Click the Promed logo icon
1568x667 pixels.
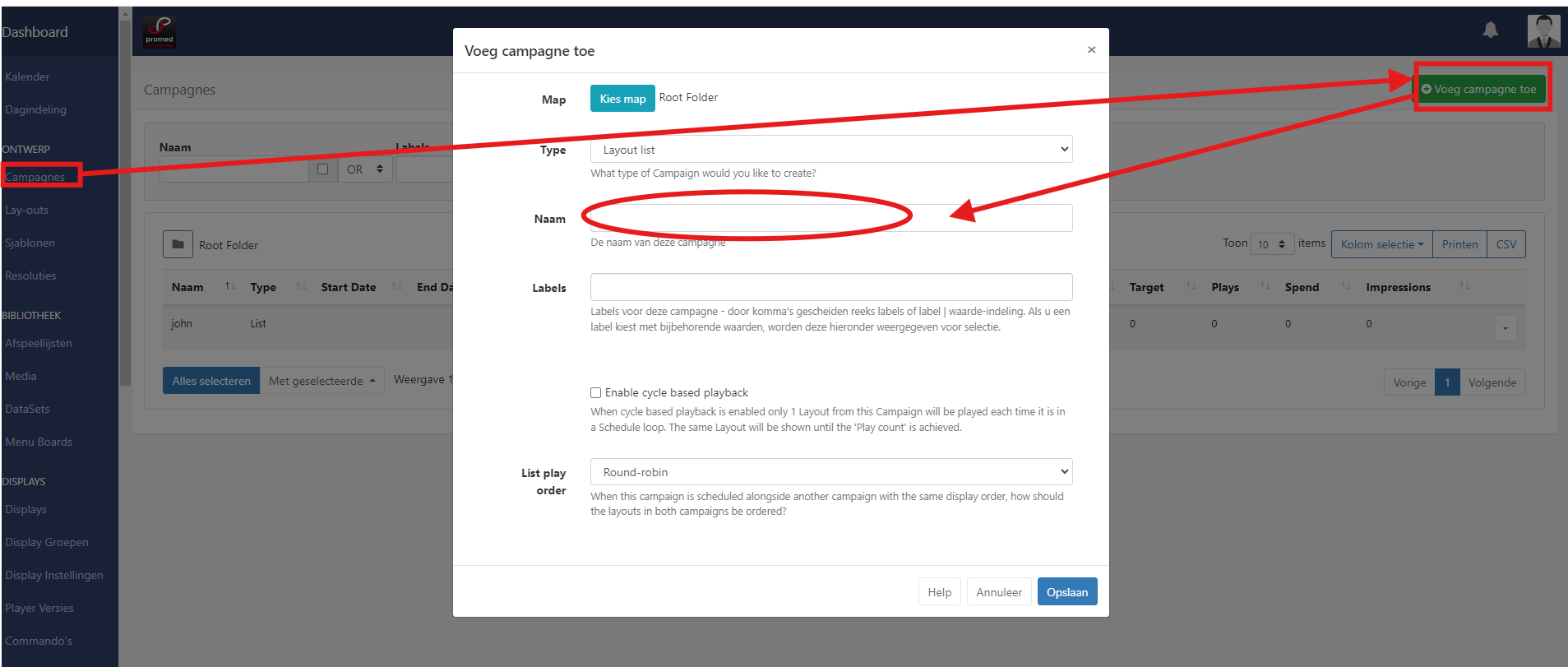160,32
